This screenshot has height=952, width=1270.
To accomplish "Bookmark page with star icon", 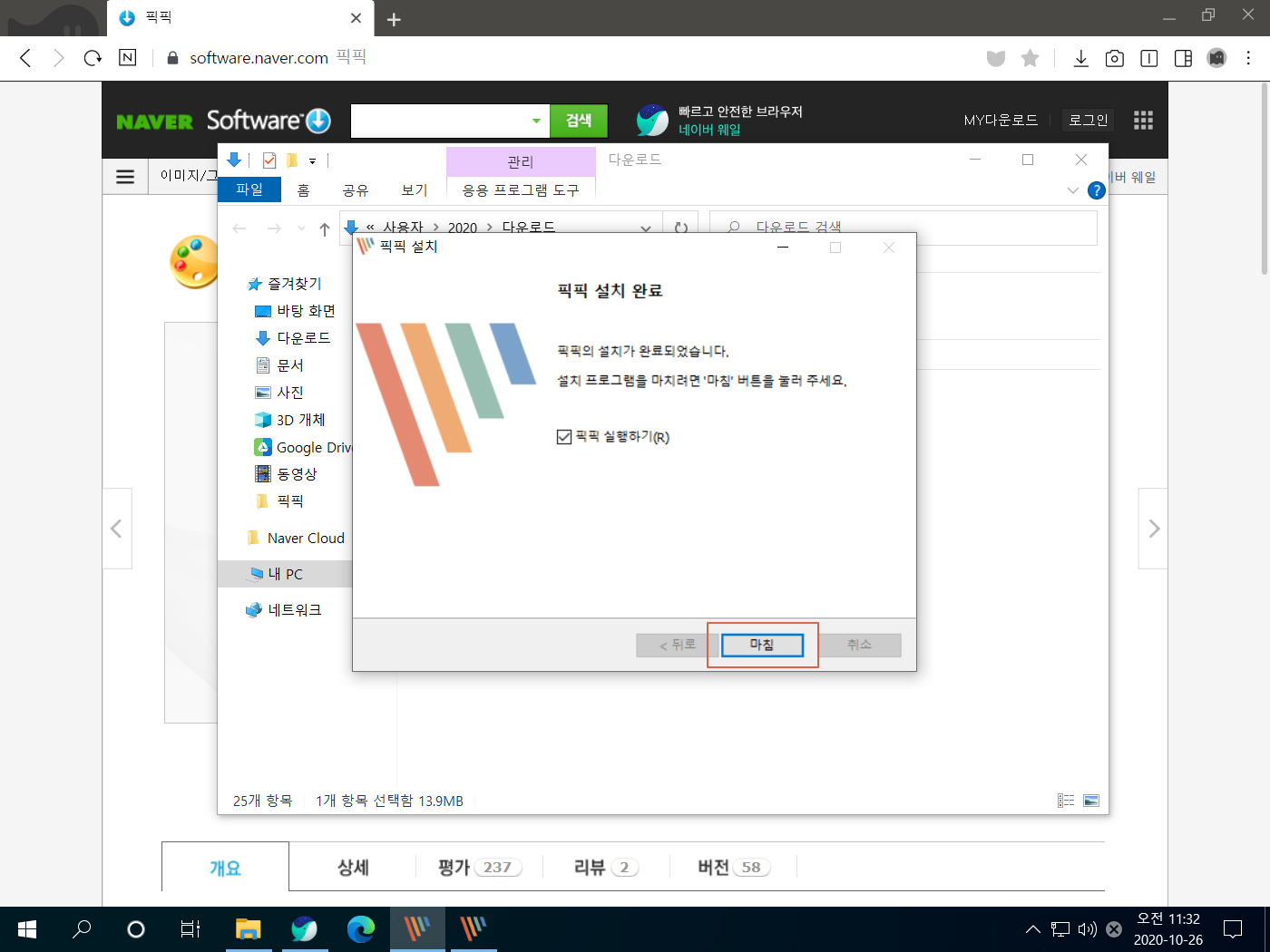I will 1030,58.
